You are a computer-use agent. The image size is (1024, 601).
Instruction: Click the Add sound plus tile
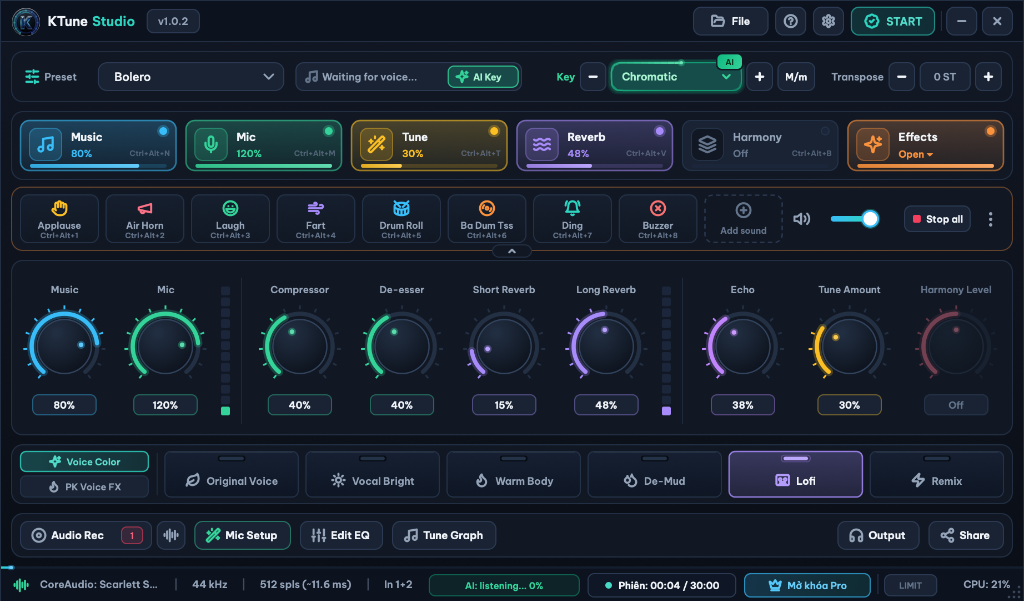[x=743, y=219]
